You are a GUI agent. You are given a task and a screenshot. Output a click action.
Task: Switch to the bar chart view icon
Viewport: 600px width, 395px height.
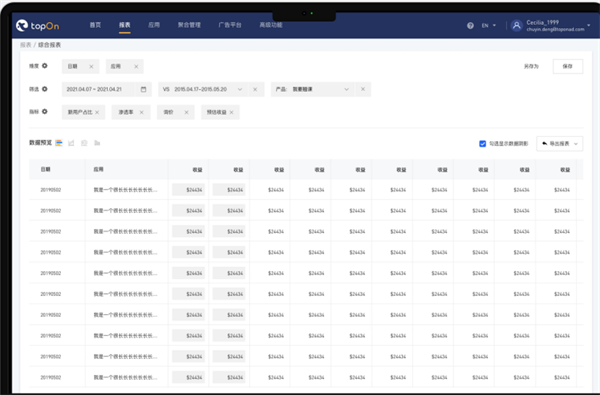point(97,143)
